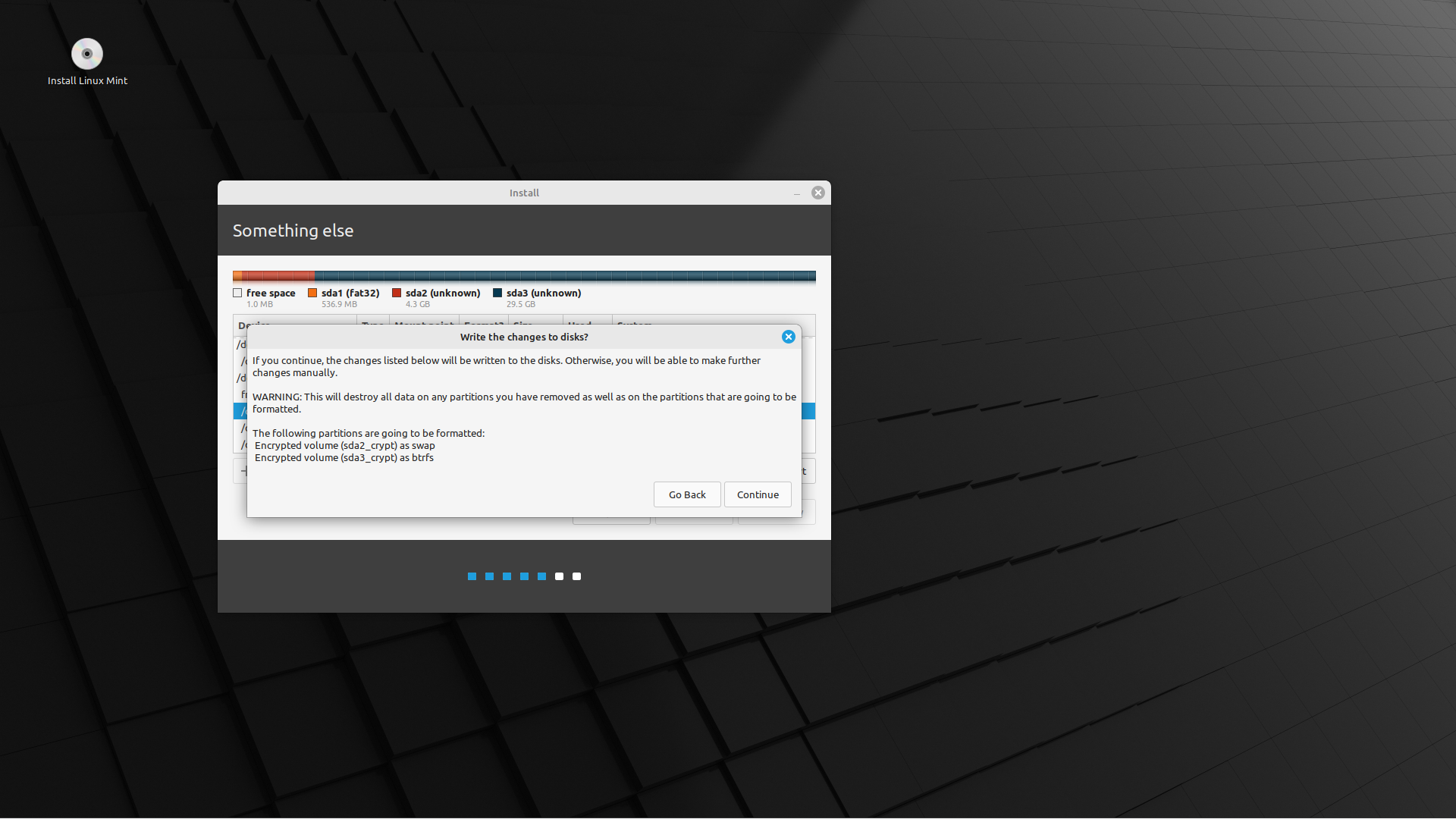The height and width of the screenshot is (819, 1456).
Task: Click the free space legend box
Action: pyautogui.click(x=237, y=293)
